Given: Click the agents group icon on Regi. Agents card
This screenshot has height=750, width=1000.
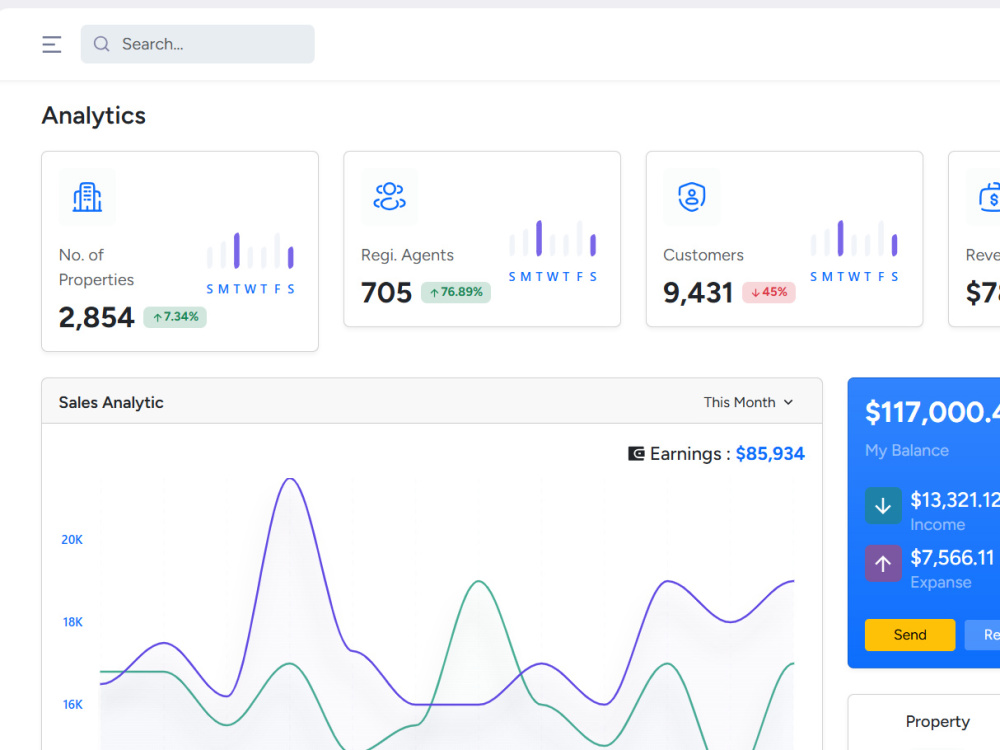Looking at the screenshot, I should coord(390,196).
